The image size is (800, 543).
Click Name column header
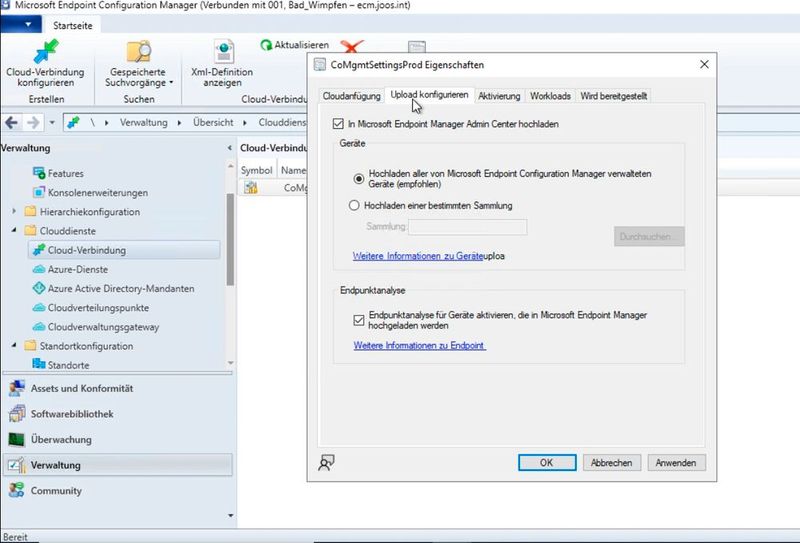click(x=293, y=170)
